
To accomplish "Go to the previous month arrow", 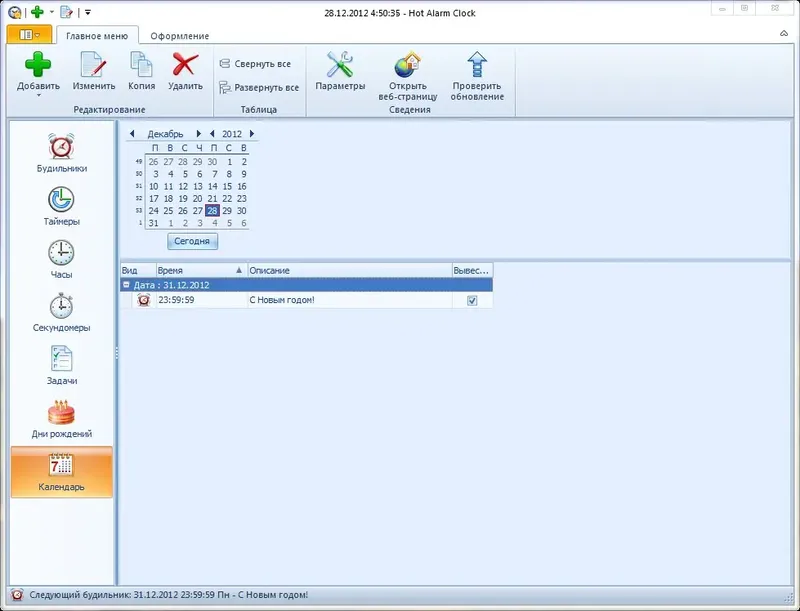I will point(132,134).
